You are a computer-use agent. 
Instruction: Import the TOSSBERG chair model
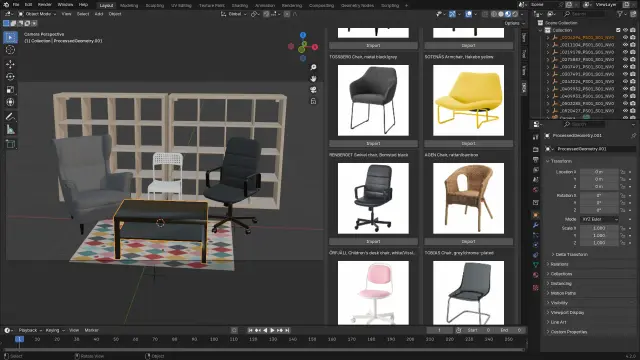tap(373, 144)
